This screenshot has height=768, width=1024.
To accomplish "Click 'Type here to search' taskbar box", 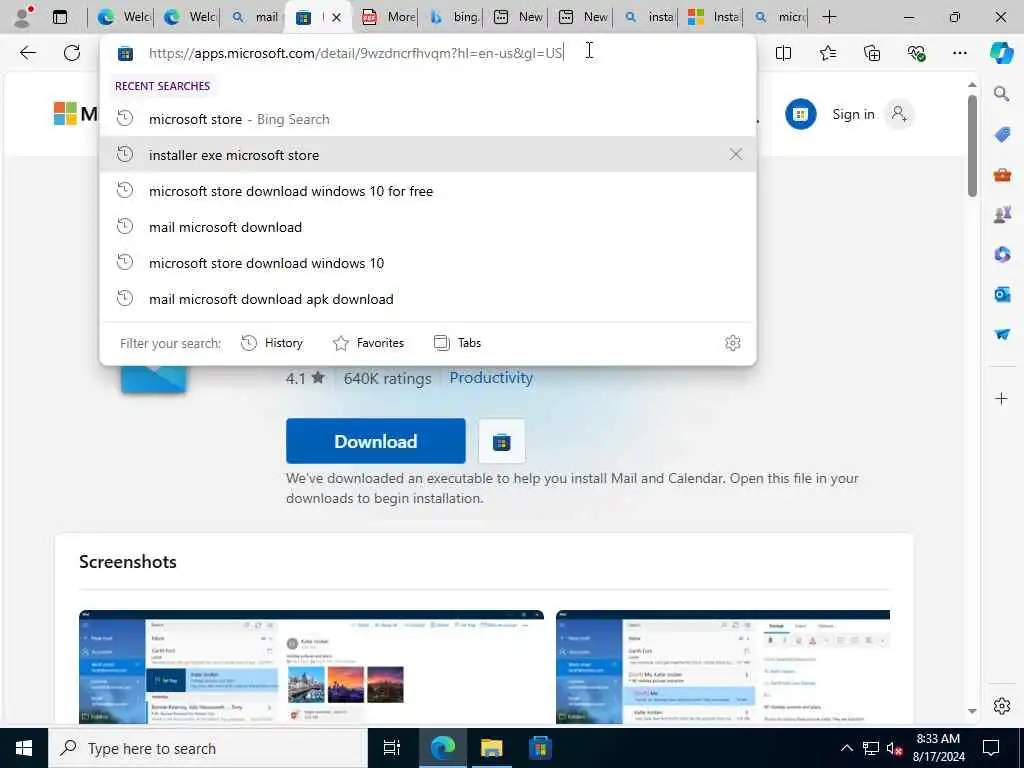I will (x=208, y=748).
